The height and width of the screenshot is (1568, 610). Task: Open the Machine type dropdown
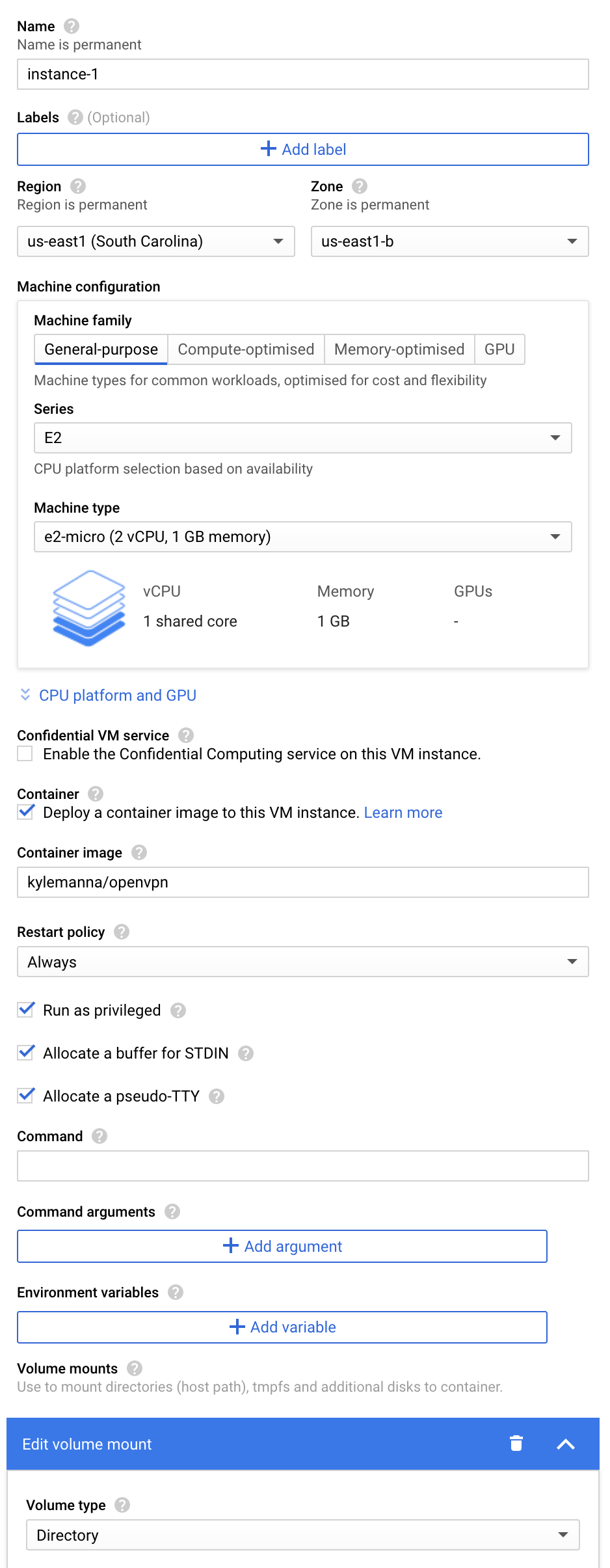point(302,537)
